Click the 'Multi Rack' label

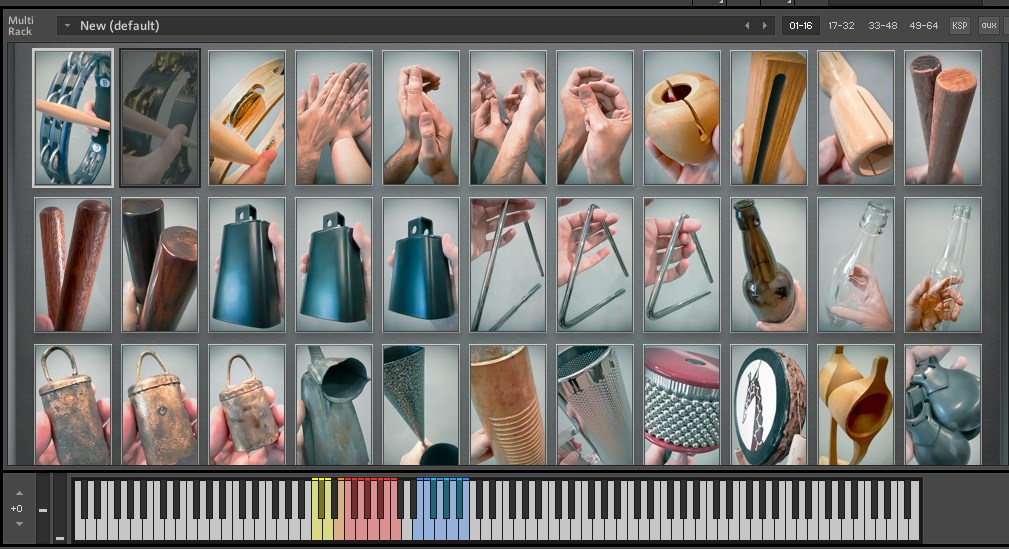pos(21,26)
